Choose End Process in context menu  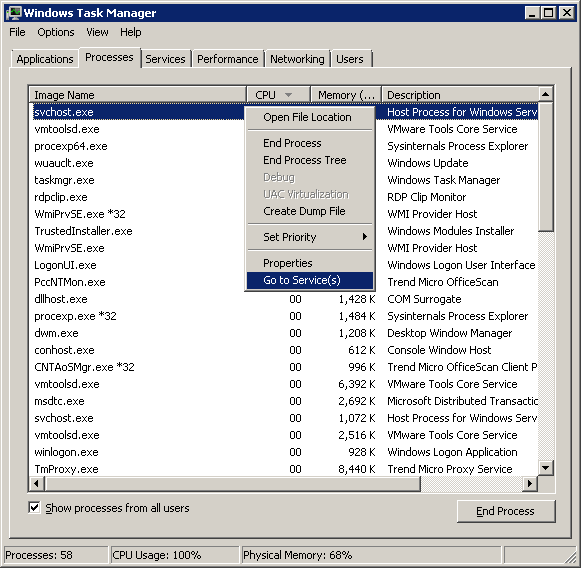[310, 143]
